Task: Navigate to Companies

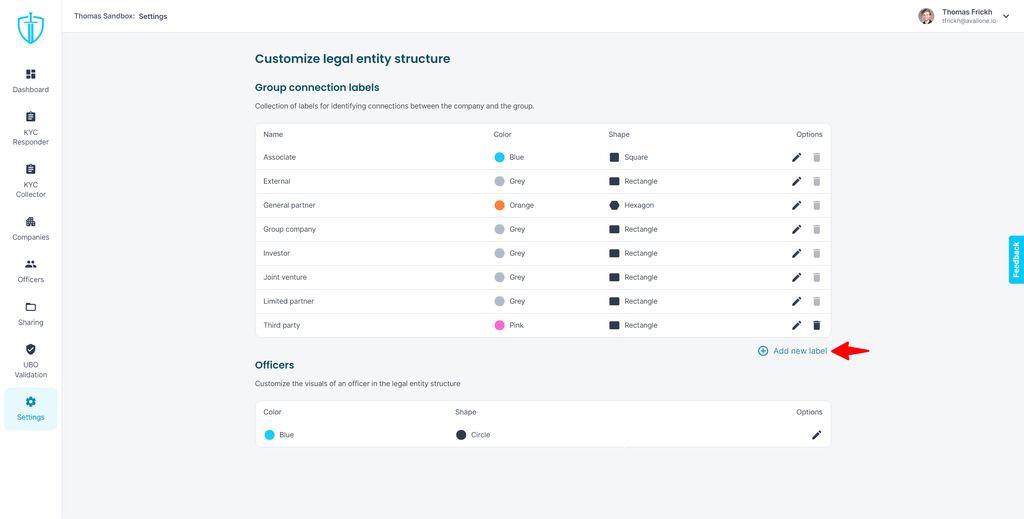Action: [x=31, y=228]
